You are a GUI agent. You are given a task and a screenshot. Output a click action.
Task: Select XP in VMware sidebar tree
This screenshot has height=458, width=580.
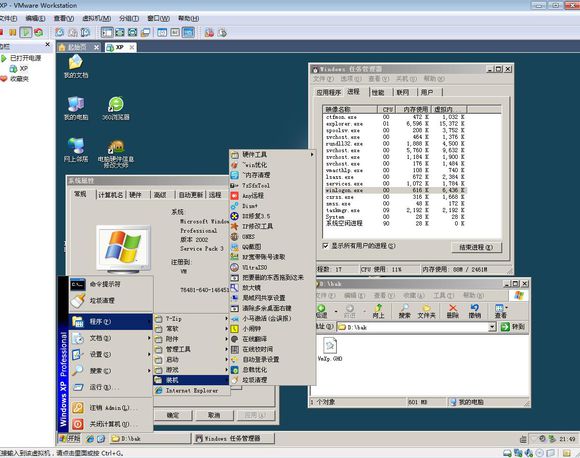[x=19, y=68]
